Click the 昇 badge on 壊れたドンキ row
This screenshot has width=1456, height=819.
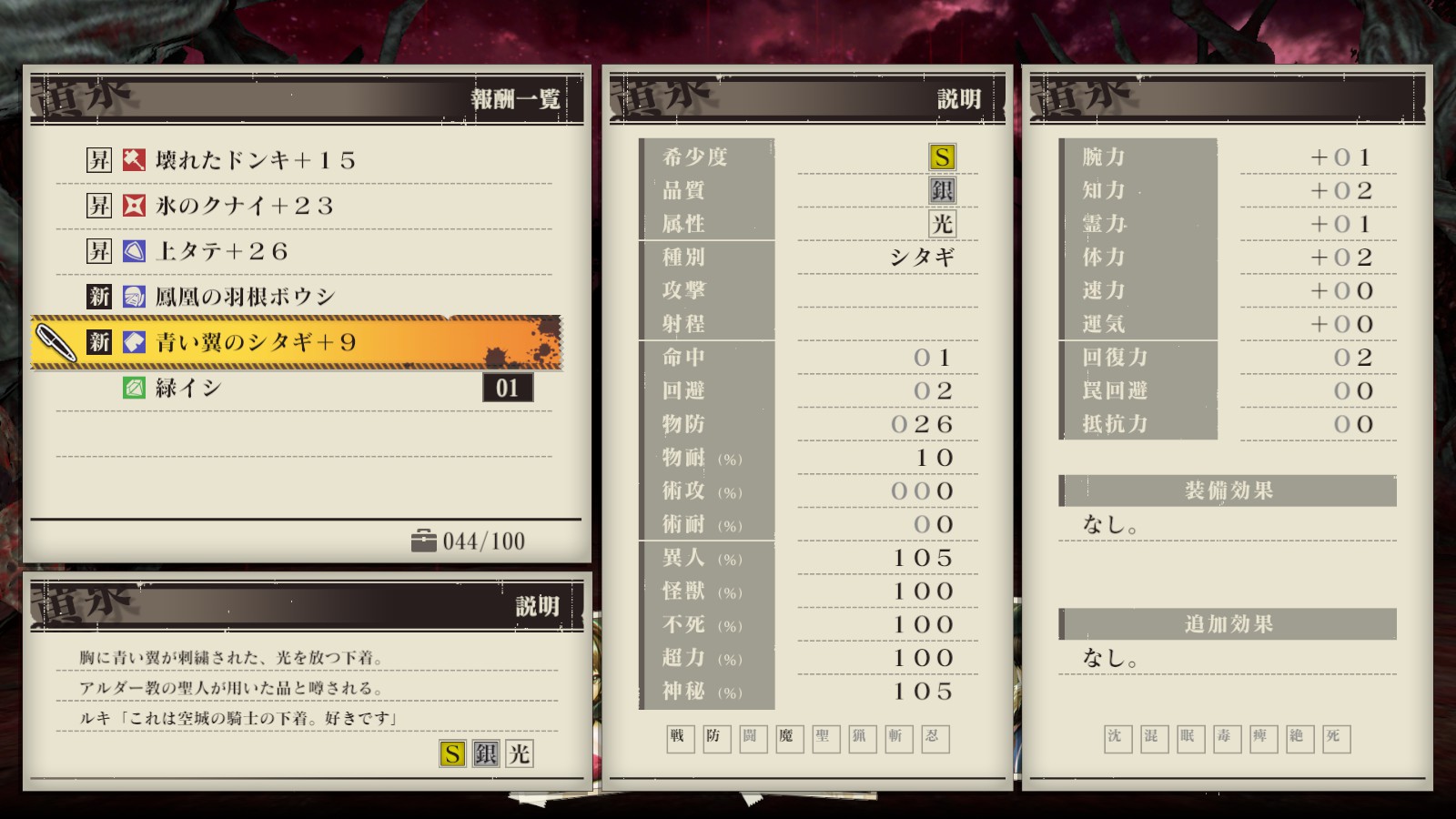click(x=98, y=160)
